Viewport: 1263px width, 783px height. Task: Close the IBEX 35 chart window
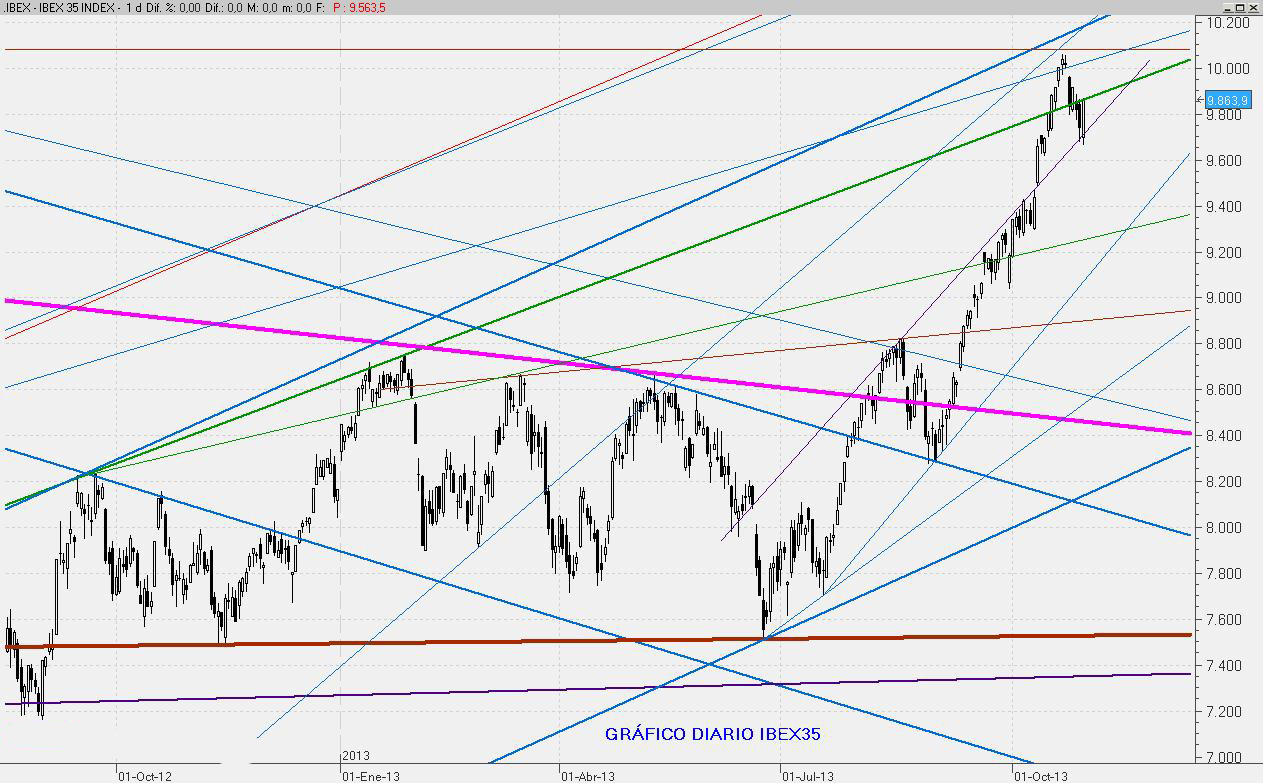click(1253, 7)
